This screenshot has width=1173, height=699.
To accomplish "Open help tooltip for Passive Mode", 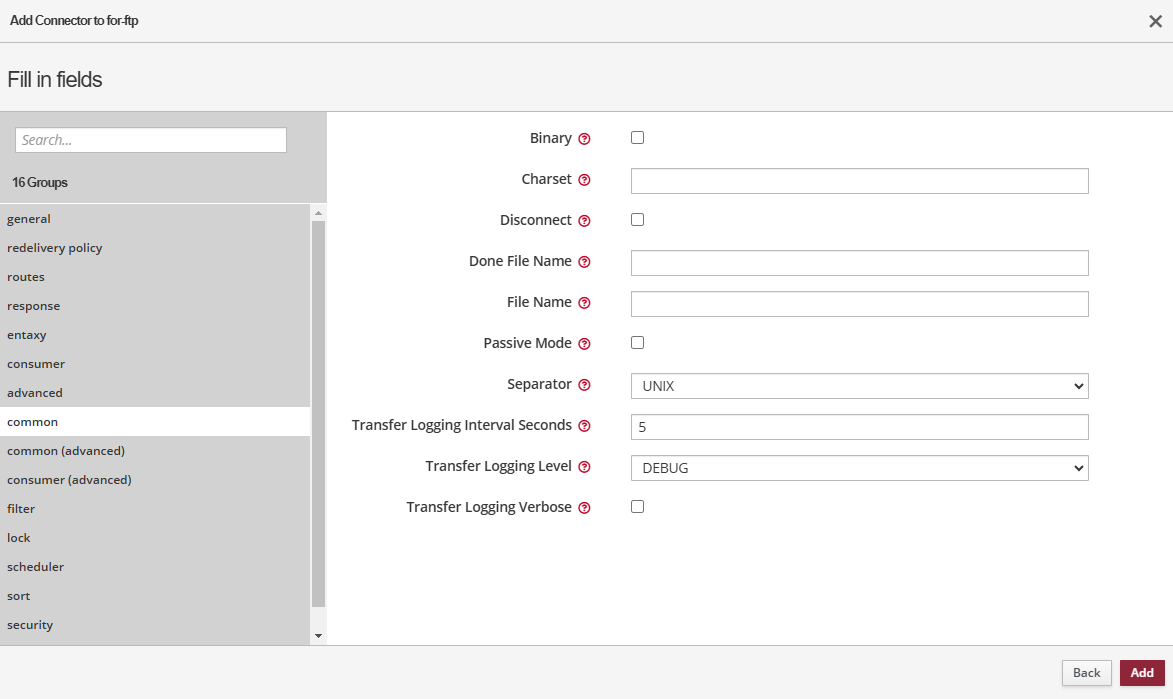I will [x=585, y=344].
